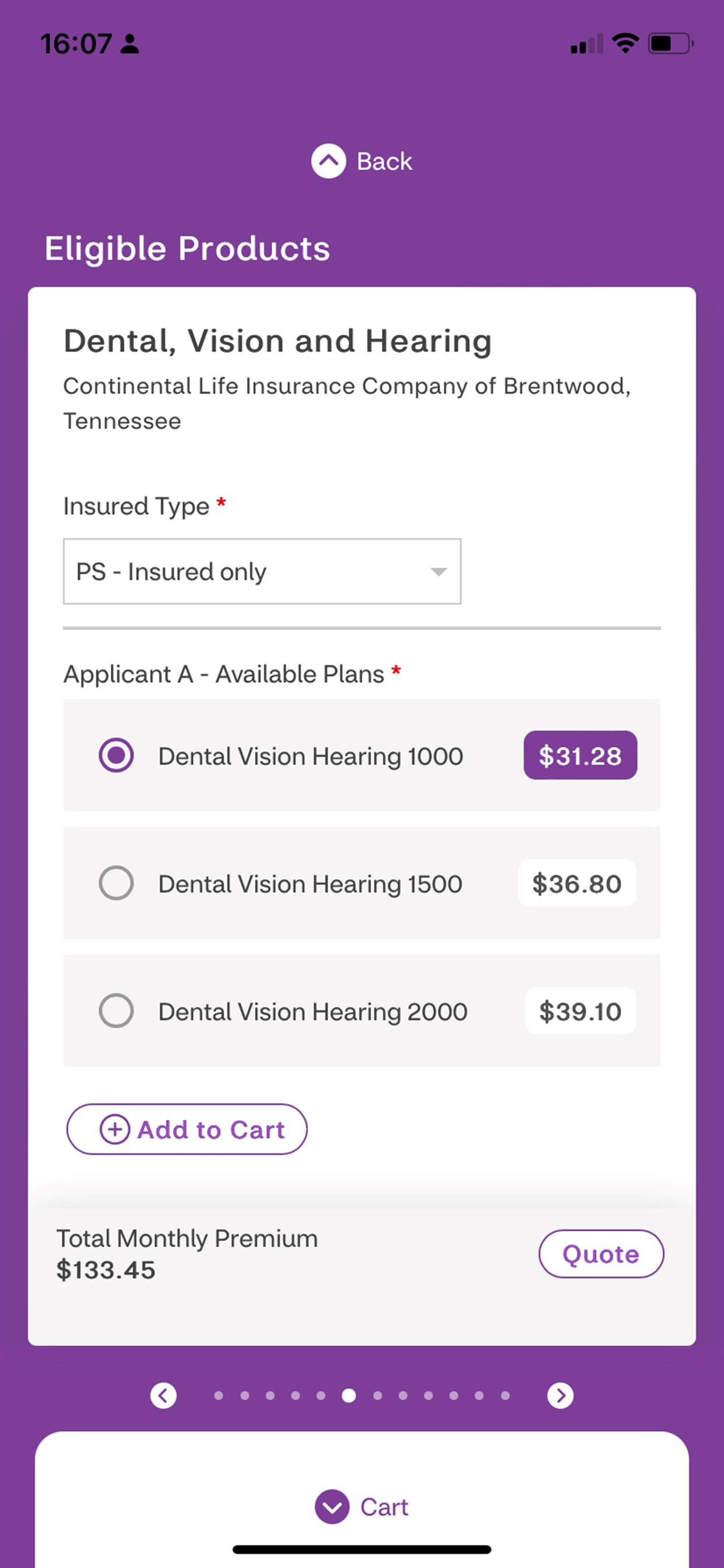Tap the Wi-Fi status icon
This screenshot has height=1568, width=724.
[625, 43]
